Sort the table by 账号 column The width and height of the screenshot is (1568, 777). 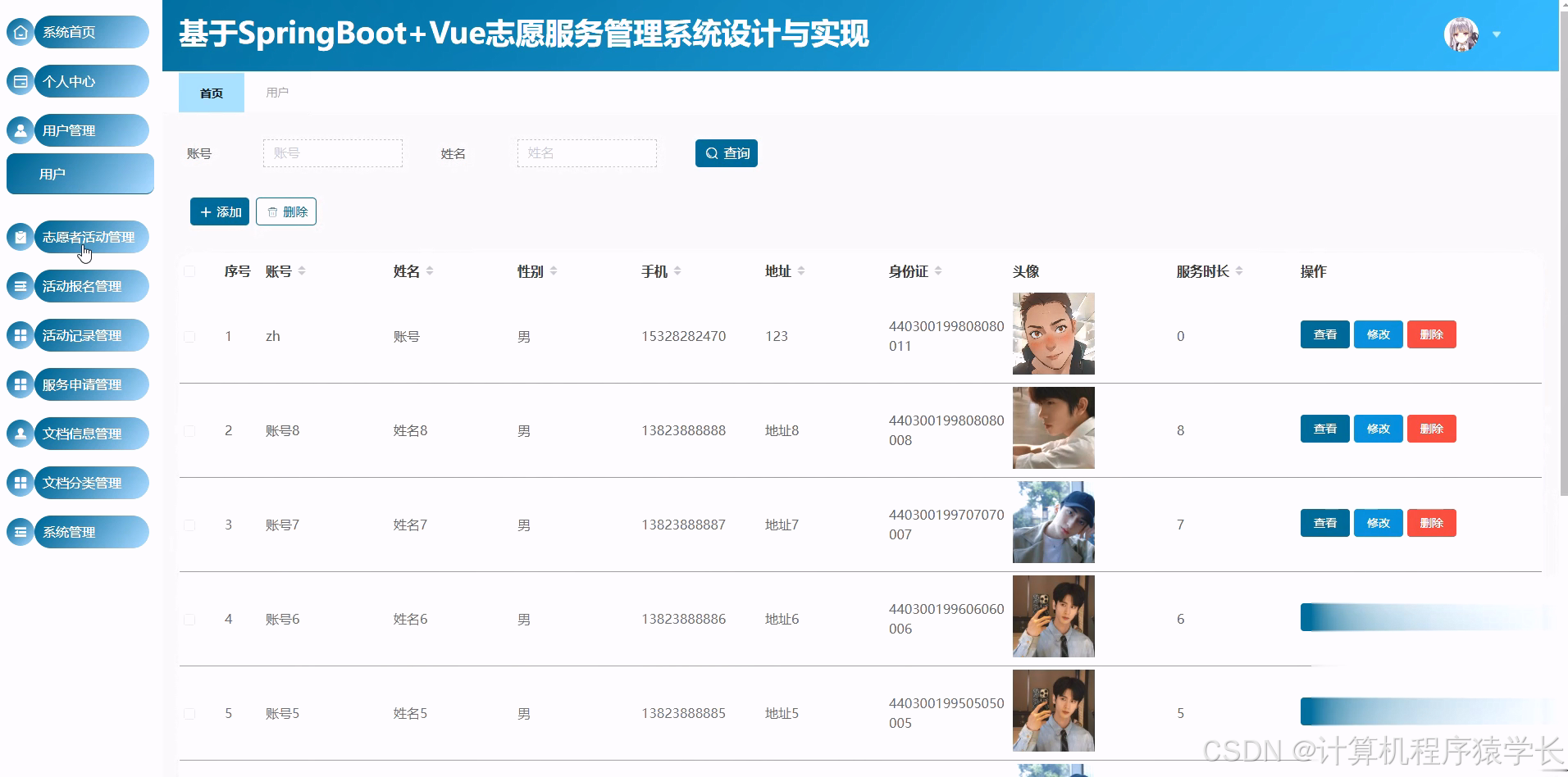pos(302,271)
